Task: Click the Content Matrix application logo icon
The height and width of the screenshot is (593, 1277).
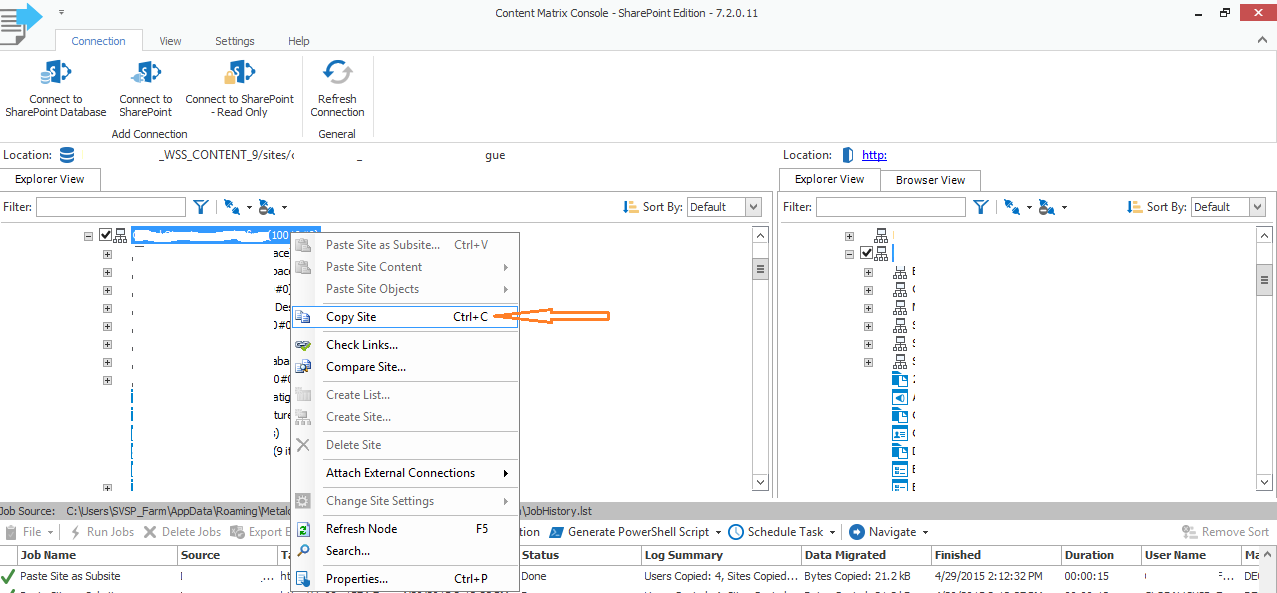Action: pyautogui.click(x=22, y=22)
